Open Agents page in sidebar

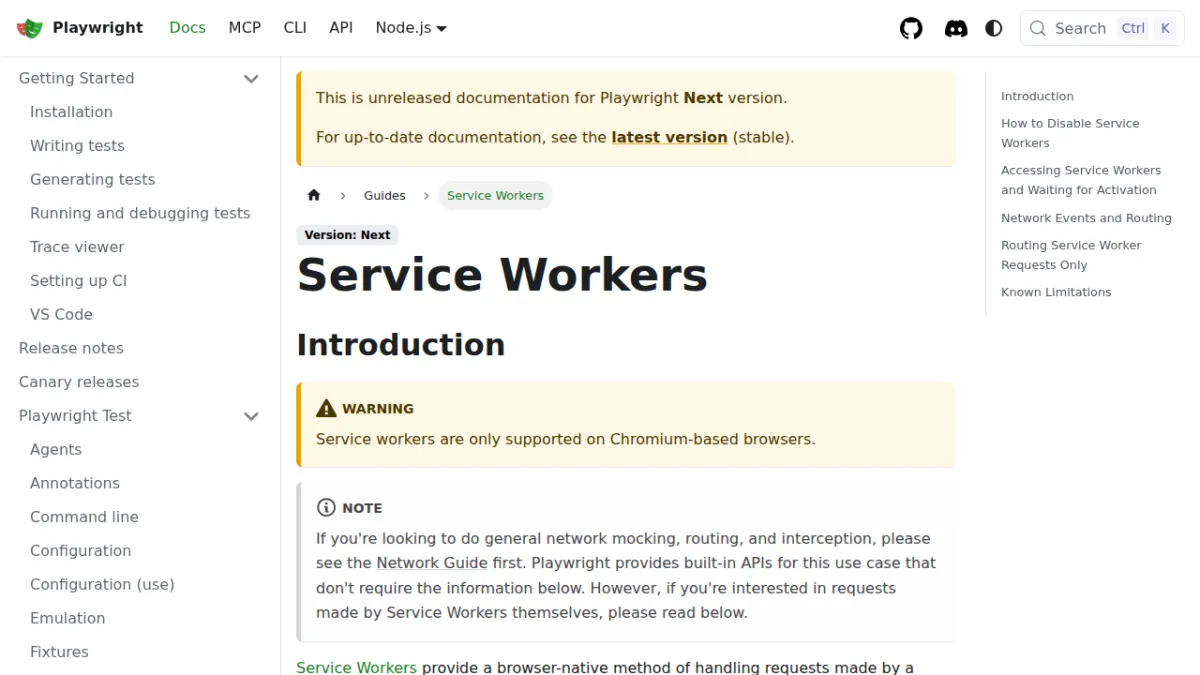tap(56, 450)
